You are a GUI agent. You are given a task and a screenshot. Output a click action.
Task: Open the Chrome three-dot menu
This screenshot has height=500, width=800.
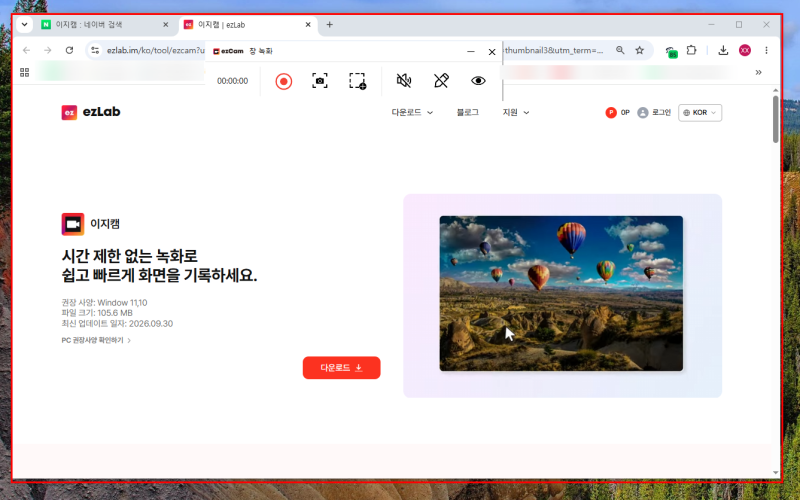tap(766, 50)
